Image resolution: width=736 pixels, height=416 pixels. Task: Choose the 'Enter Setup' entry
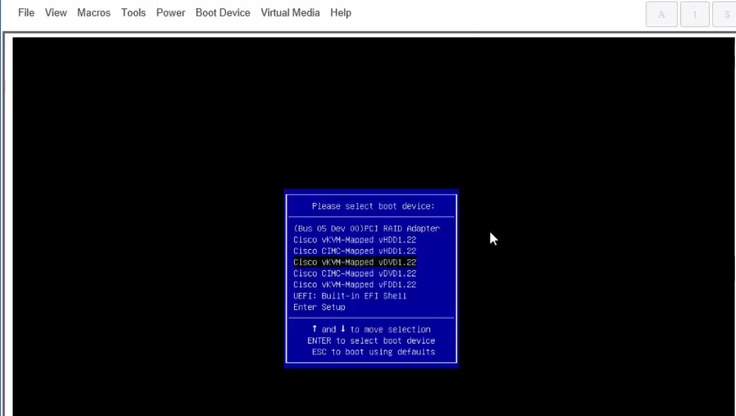coord(319,308)
